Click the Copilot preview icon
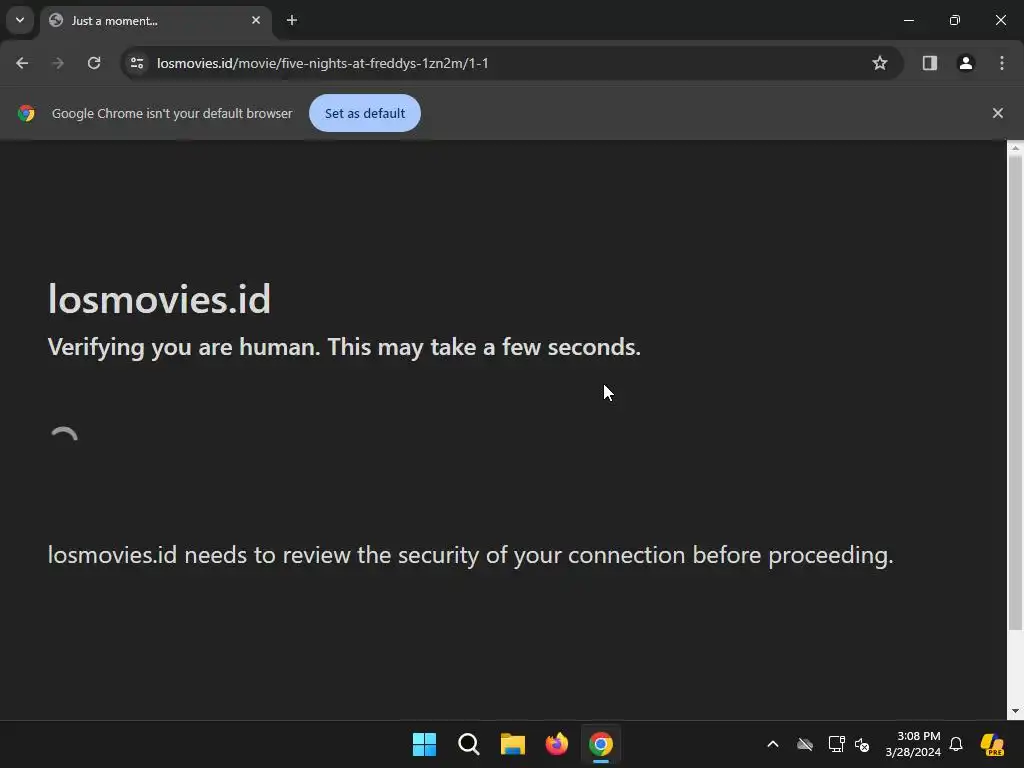Image resolution: width=1024 pixels, height=768 pixels. pos(992,744)
